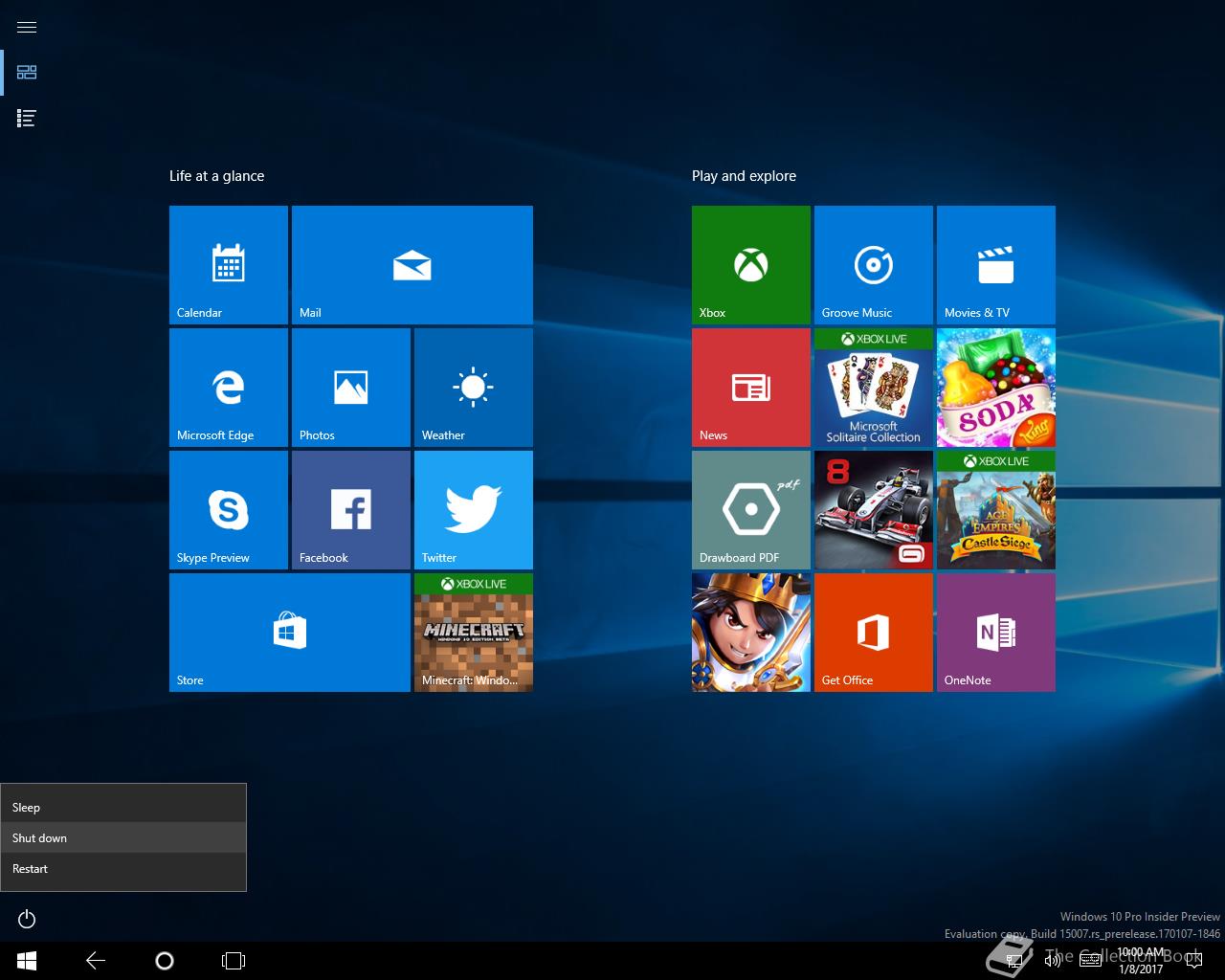Launch Age of Empires Castle Siege tile
The height and width of the screenshot is (980, 1225).
coord(996,510)
